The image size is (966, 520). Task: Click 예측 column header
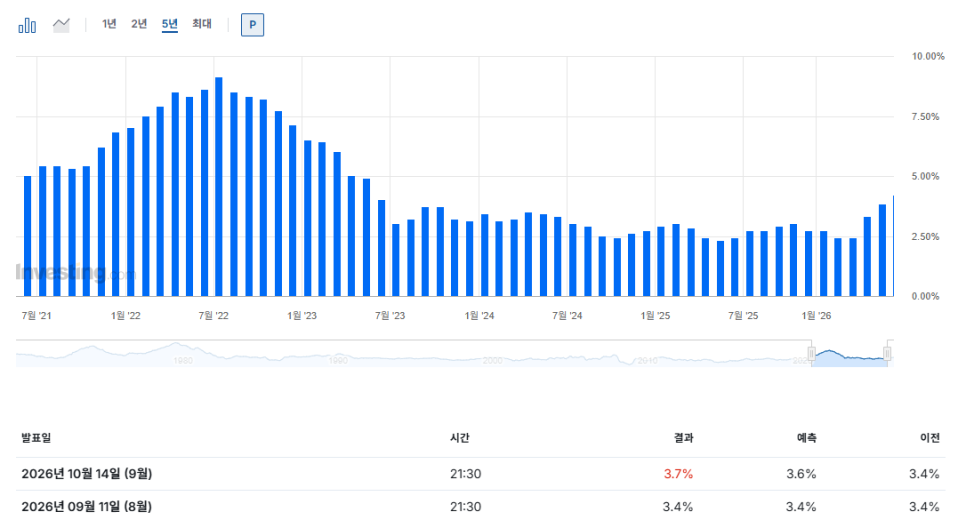pos(806,438)
